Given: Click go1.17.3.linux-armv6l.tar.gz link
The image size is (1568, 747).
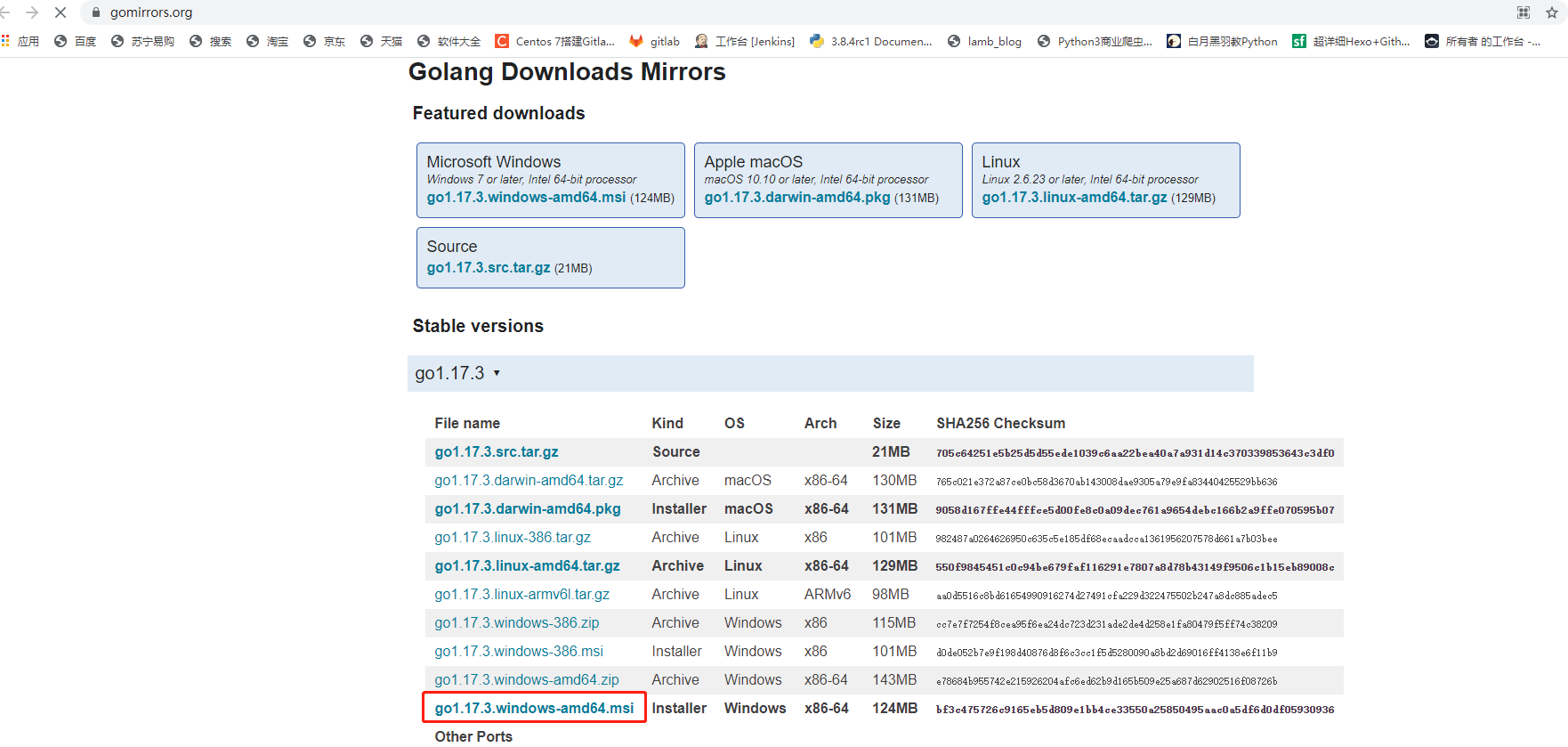Looking at the screenshot, I should 522,595.
